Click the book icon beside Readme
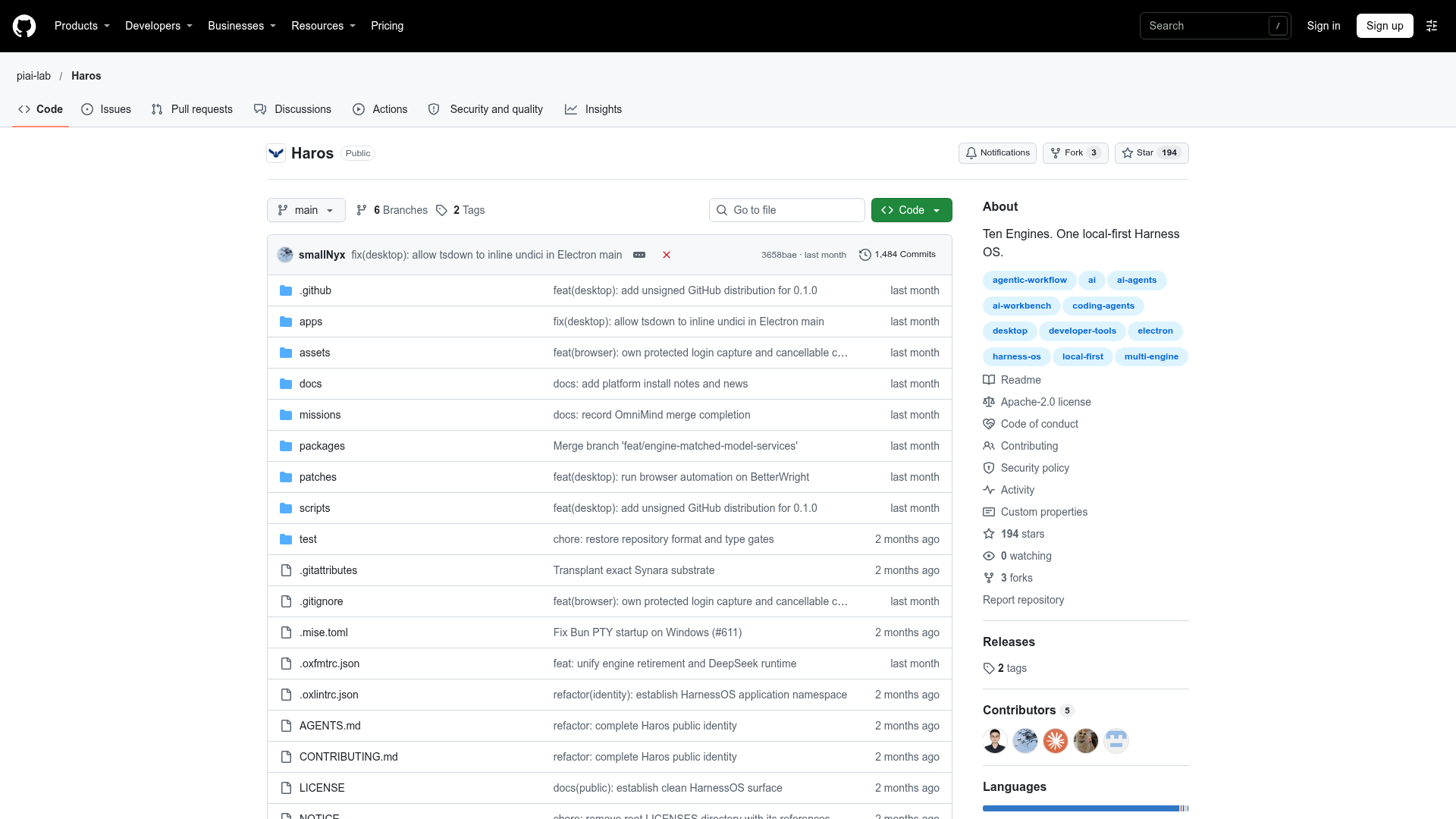 click(x=989, y=380)
